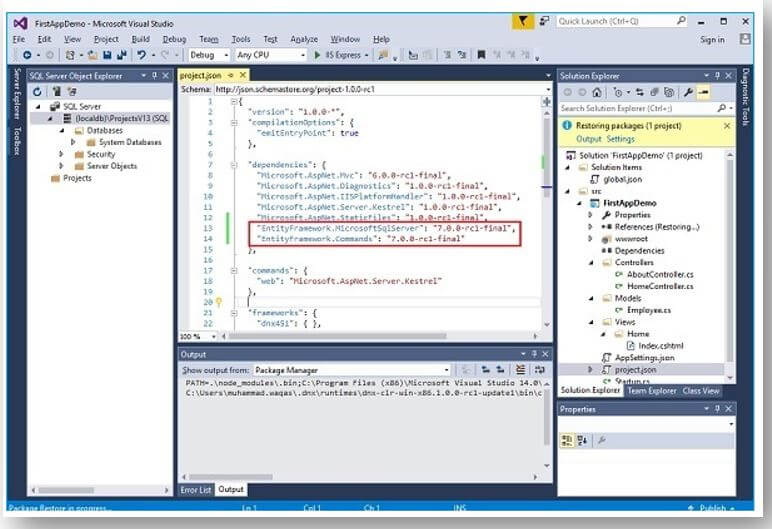Image resolution: width=772 pixels, height=529 pixels.
Task: Click the Sign in link
Action: click(712, 39)
